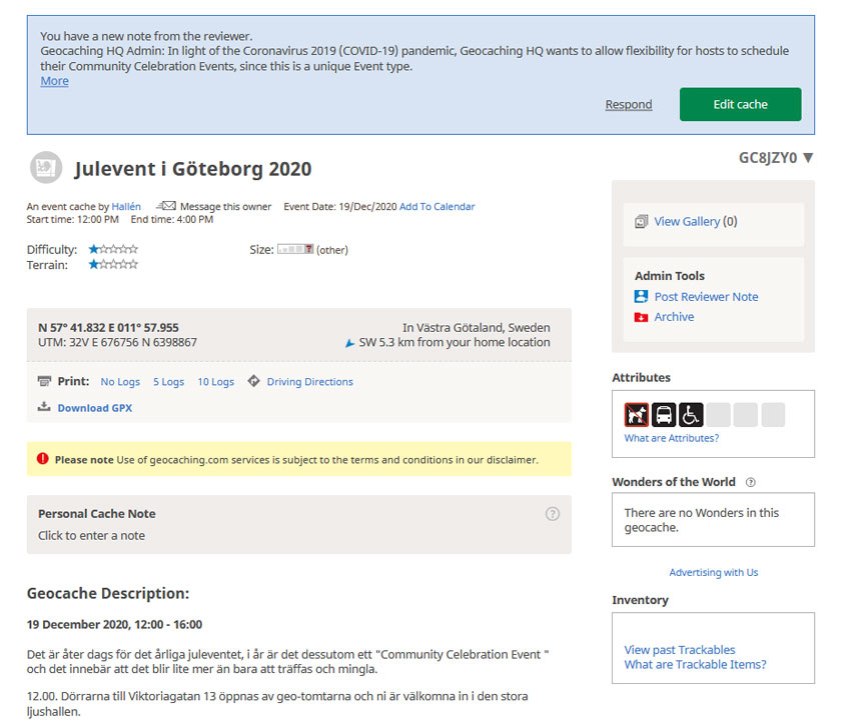861x728 pixels.
Task: Print the cache with 5 Logs
Action: point(168,382)
